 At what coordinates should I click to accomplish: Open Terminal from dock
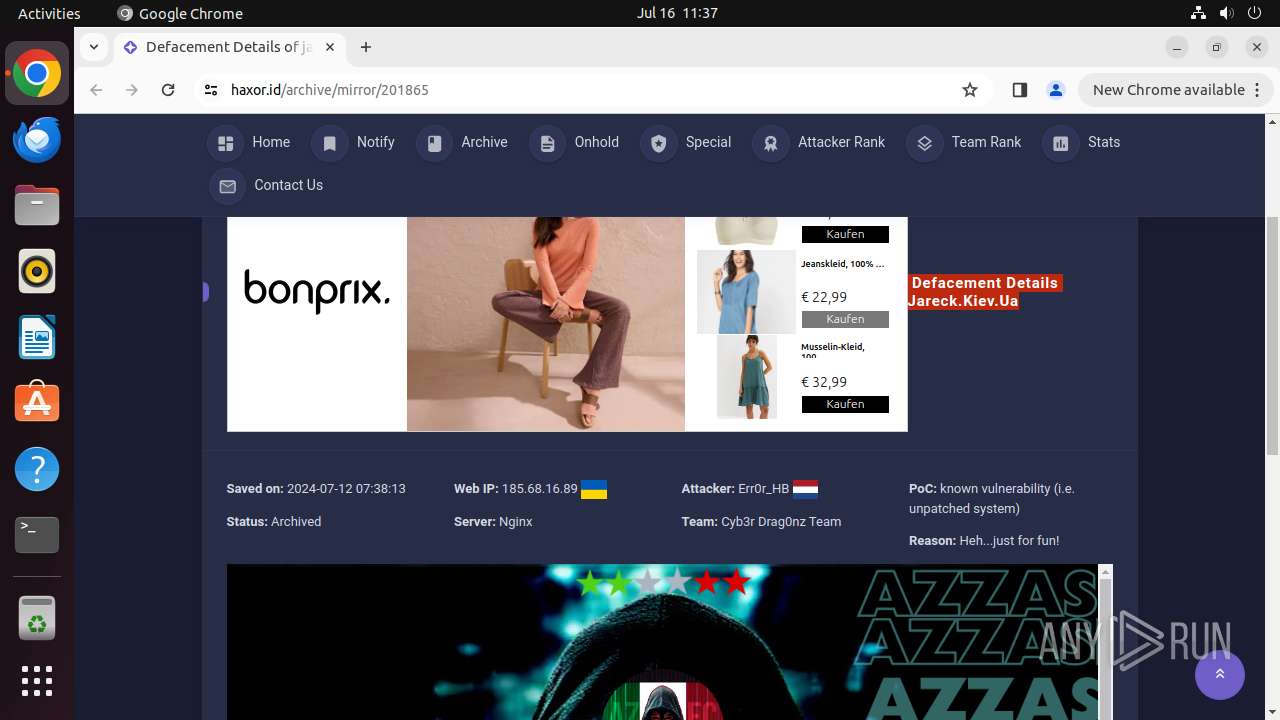pyautogui.click(x=37, y=535)
